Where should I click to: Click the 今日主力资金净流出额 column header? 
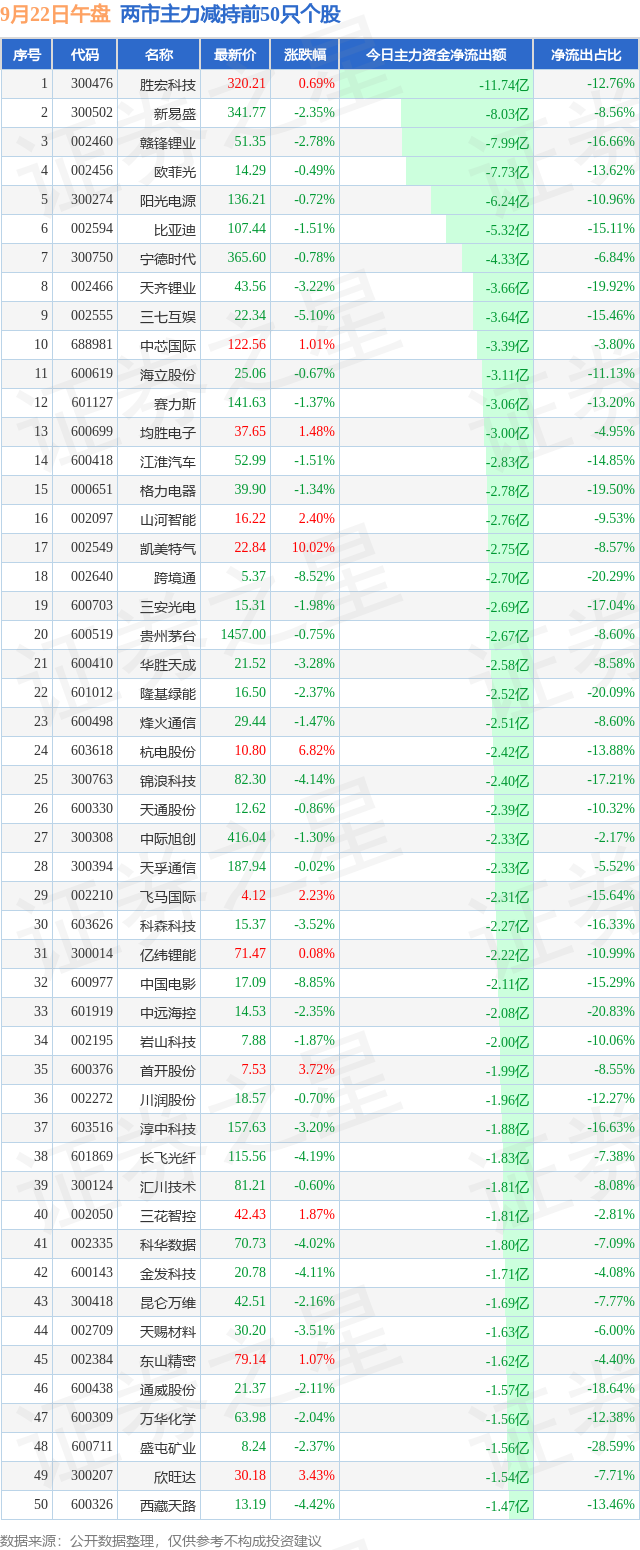point(436,55)
